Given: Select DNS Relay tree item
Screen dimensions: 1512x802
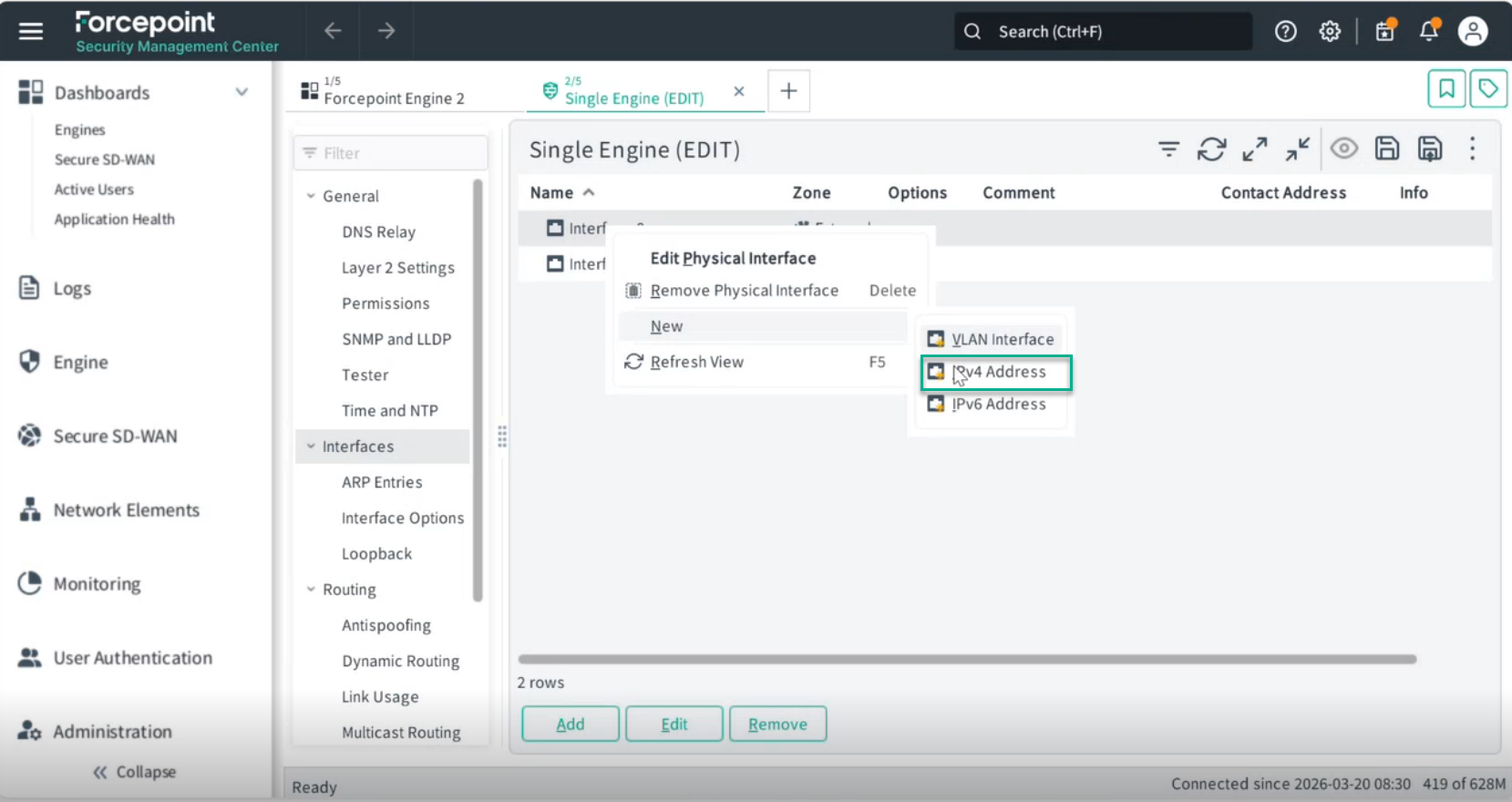Looking at the screenshot, I should pyautogui.click(x=378, y=231).
